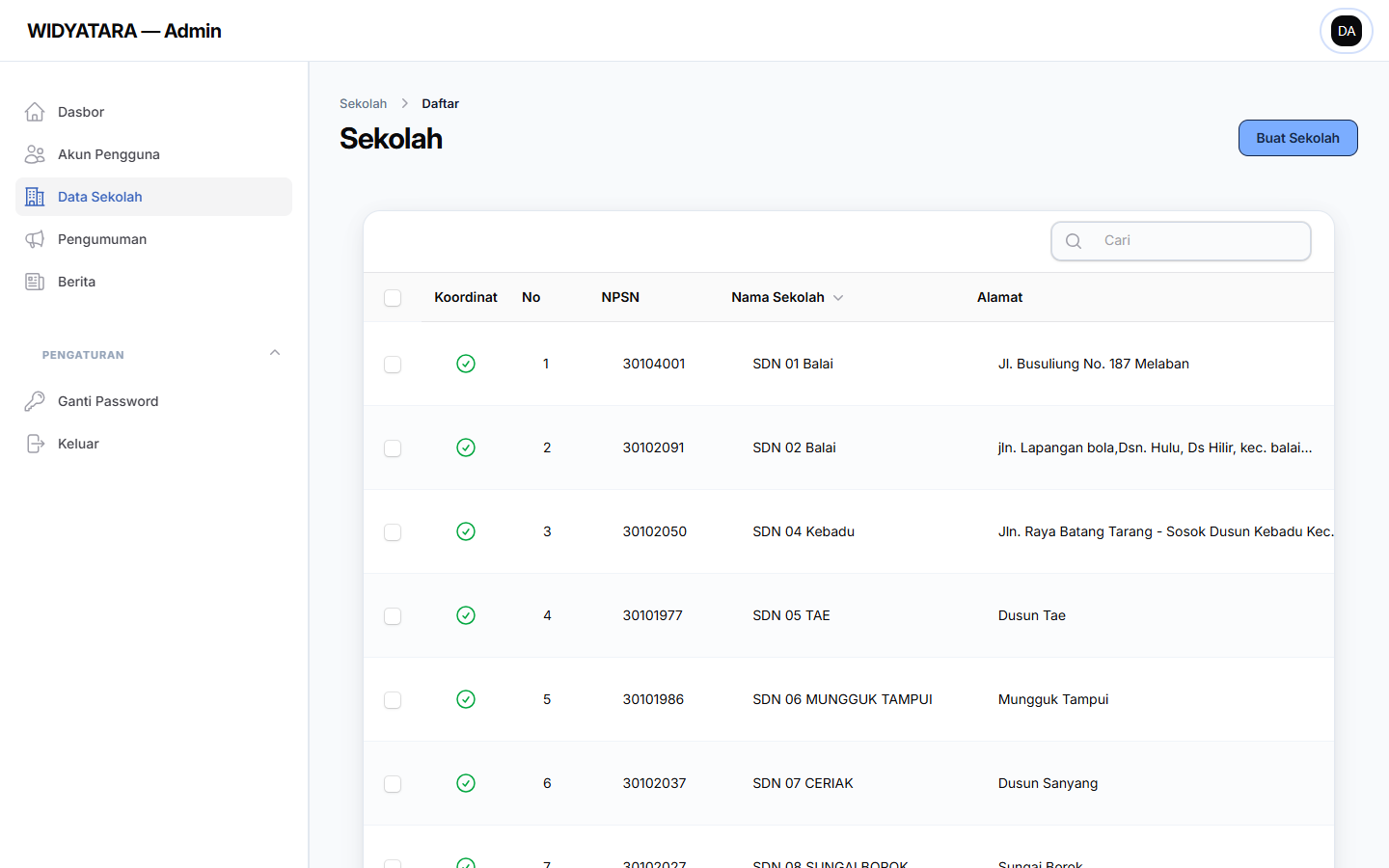
Task: Click the Ganti Password key icon
Action: (35, 401)
